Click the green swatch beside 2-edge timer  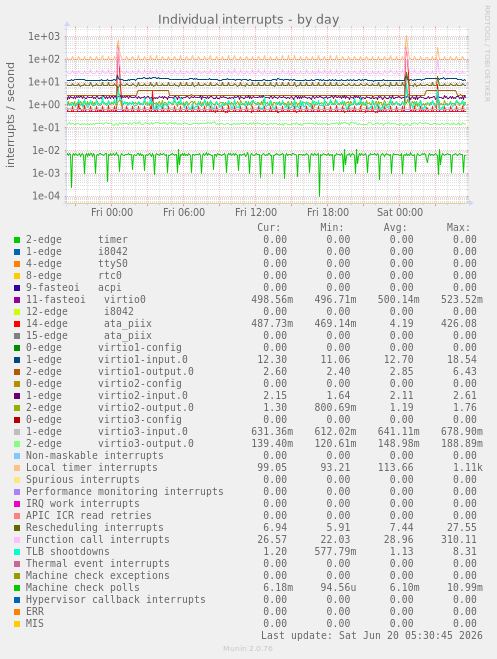17,240
